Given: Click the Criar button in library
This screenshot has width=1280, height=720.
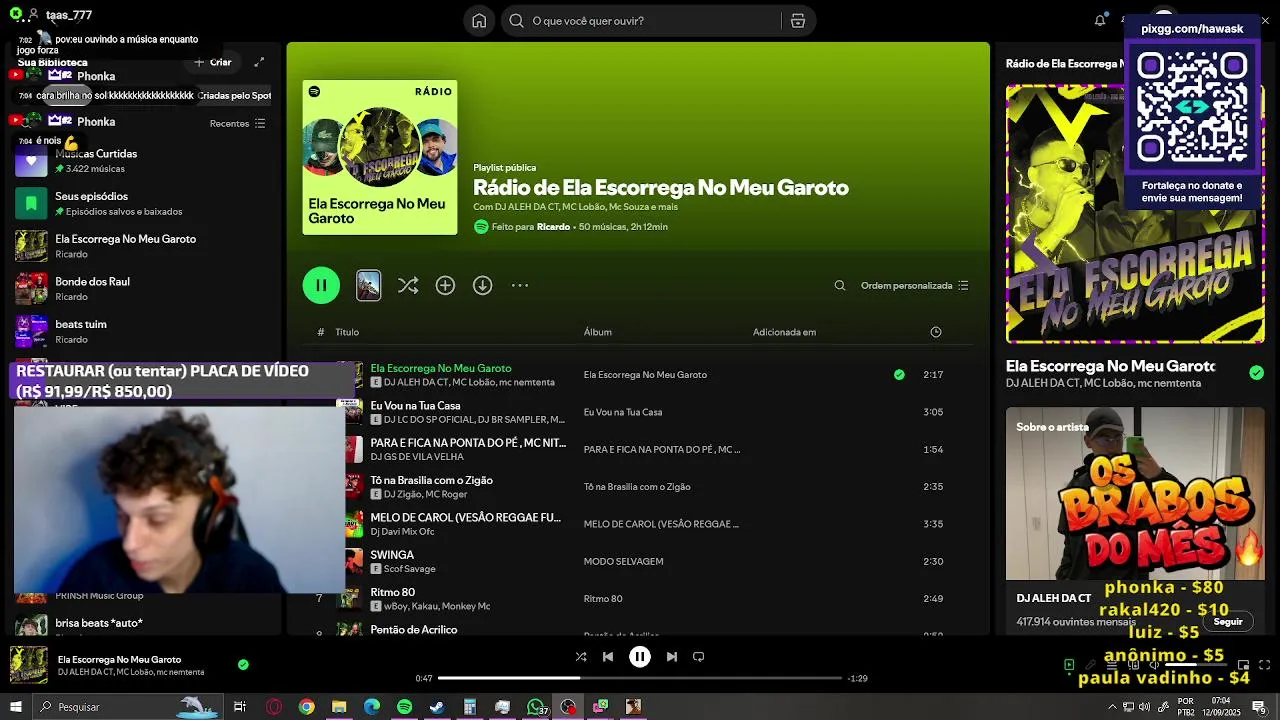Looking at the screenshot, I should [213, 62].
